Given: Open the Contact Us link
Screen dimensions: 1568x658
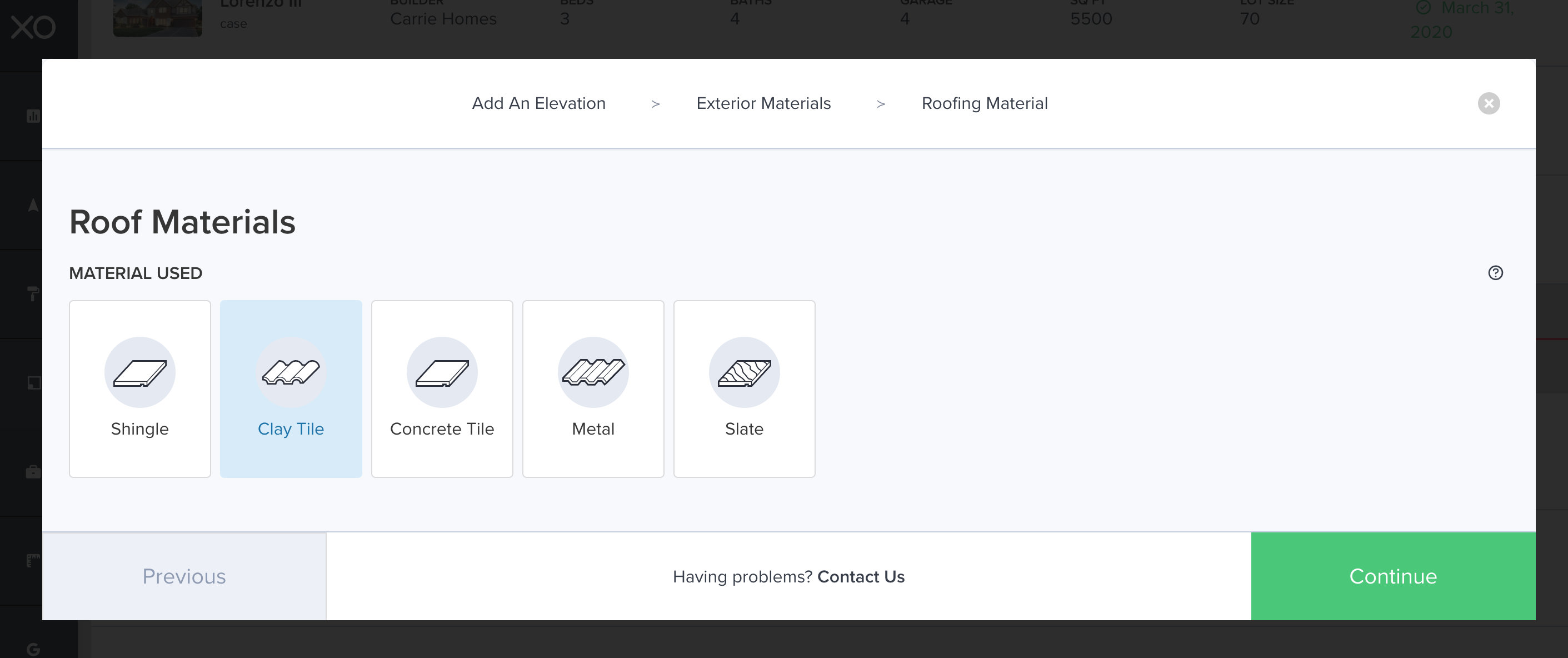Looking at the screenshot, I should [x=860, y=576].
